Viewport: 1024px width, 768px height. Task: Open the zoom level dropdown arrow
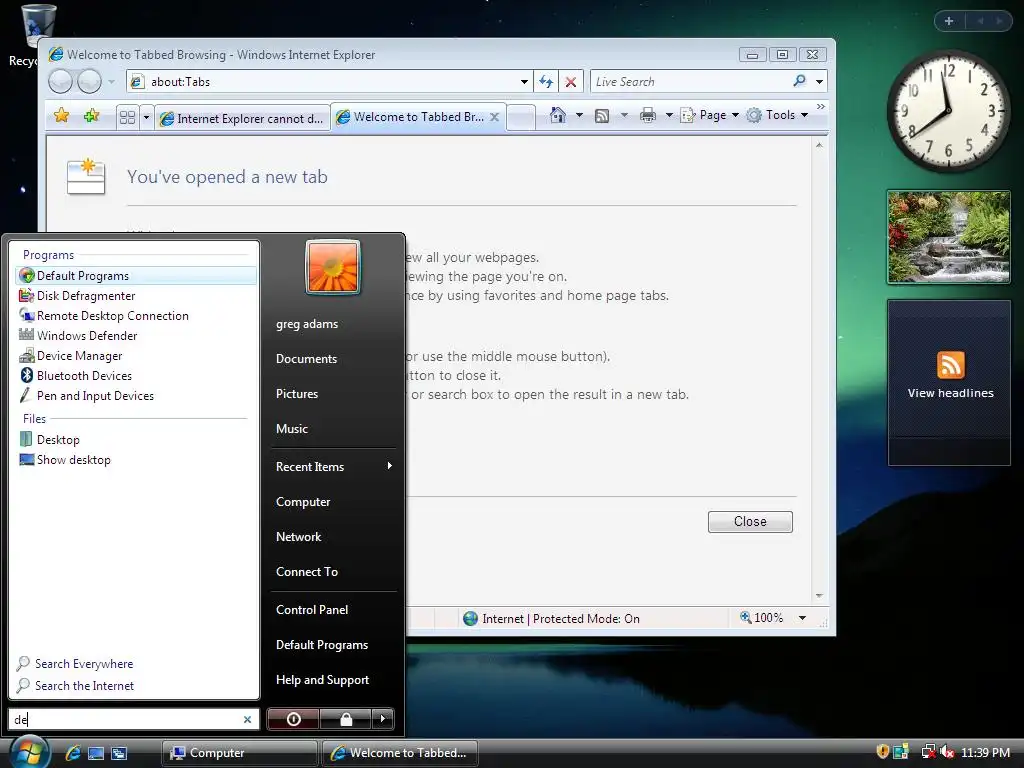(x=802, y=618)
